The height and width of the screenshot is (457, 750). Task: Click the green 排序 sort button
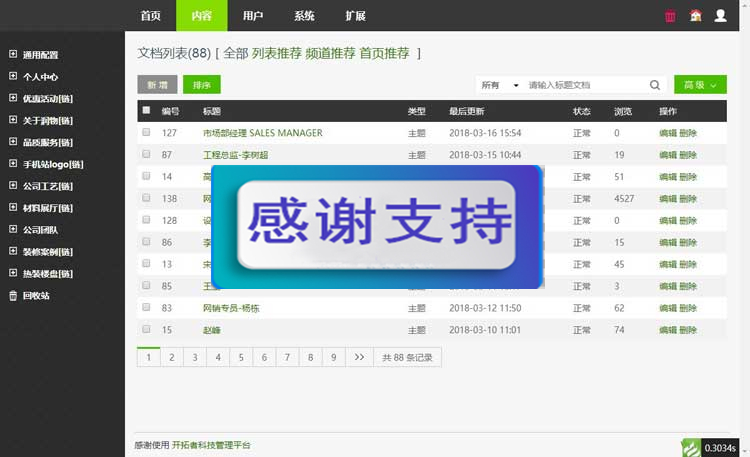pos(202,85)
